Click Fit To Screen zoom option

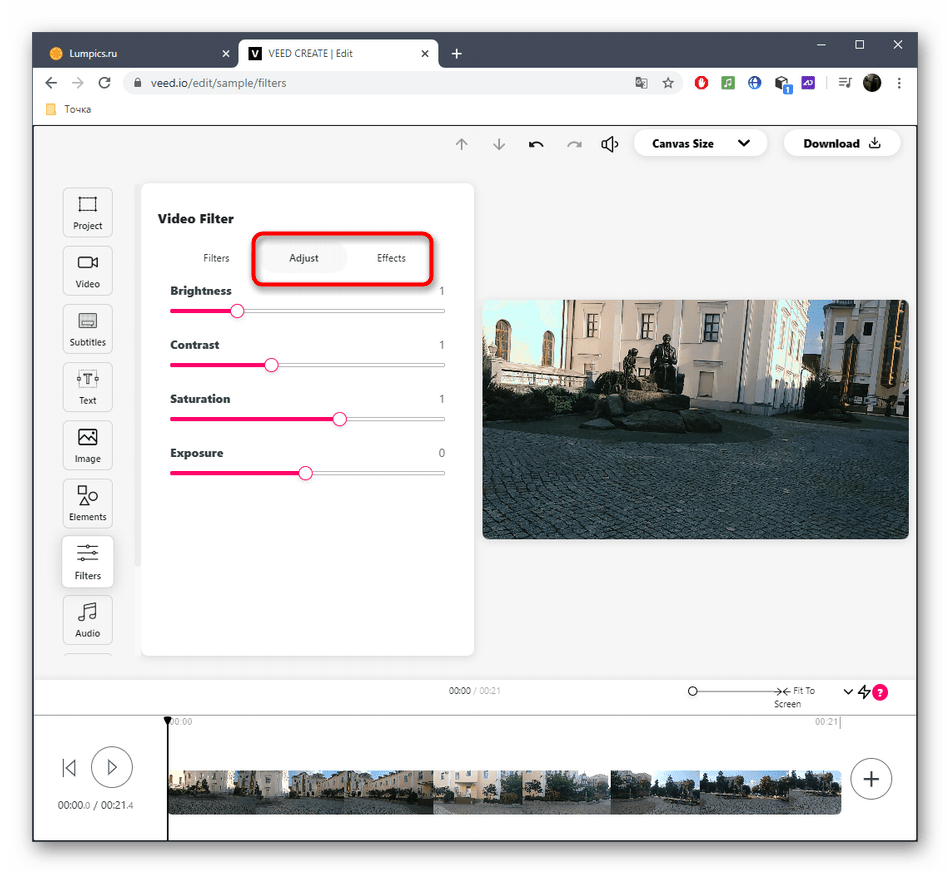pos(794,697)
